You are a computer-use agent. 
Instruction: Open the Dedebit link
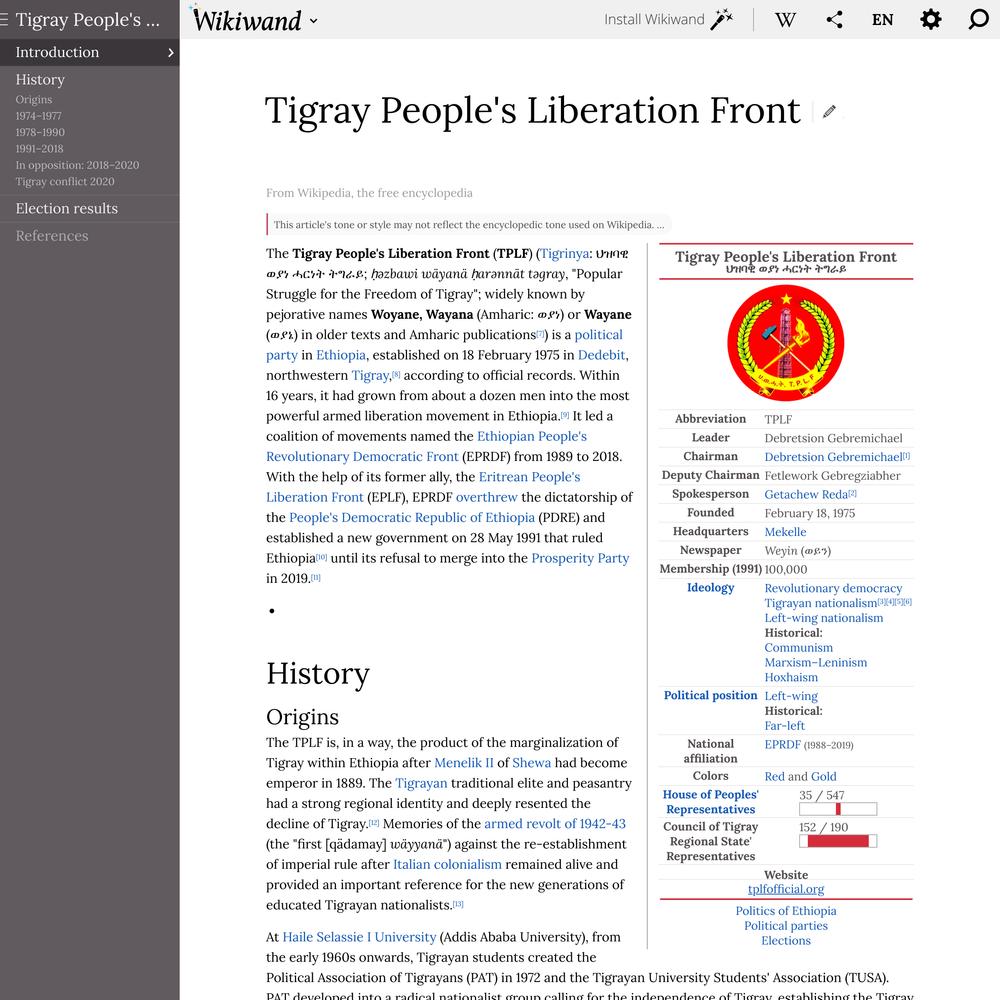(601, 355)
